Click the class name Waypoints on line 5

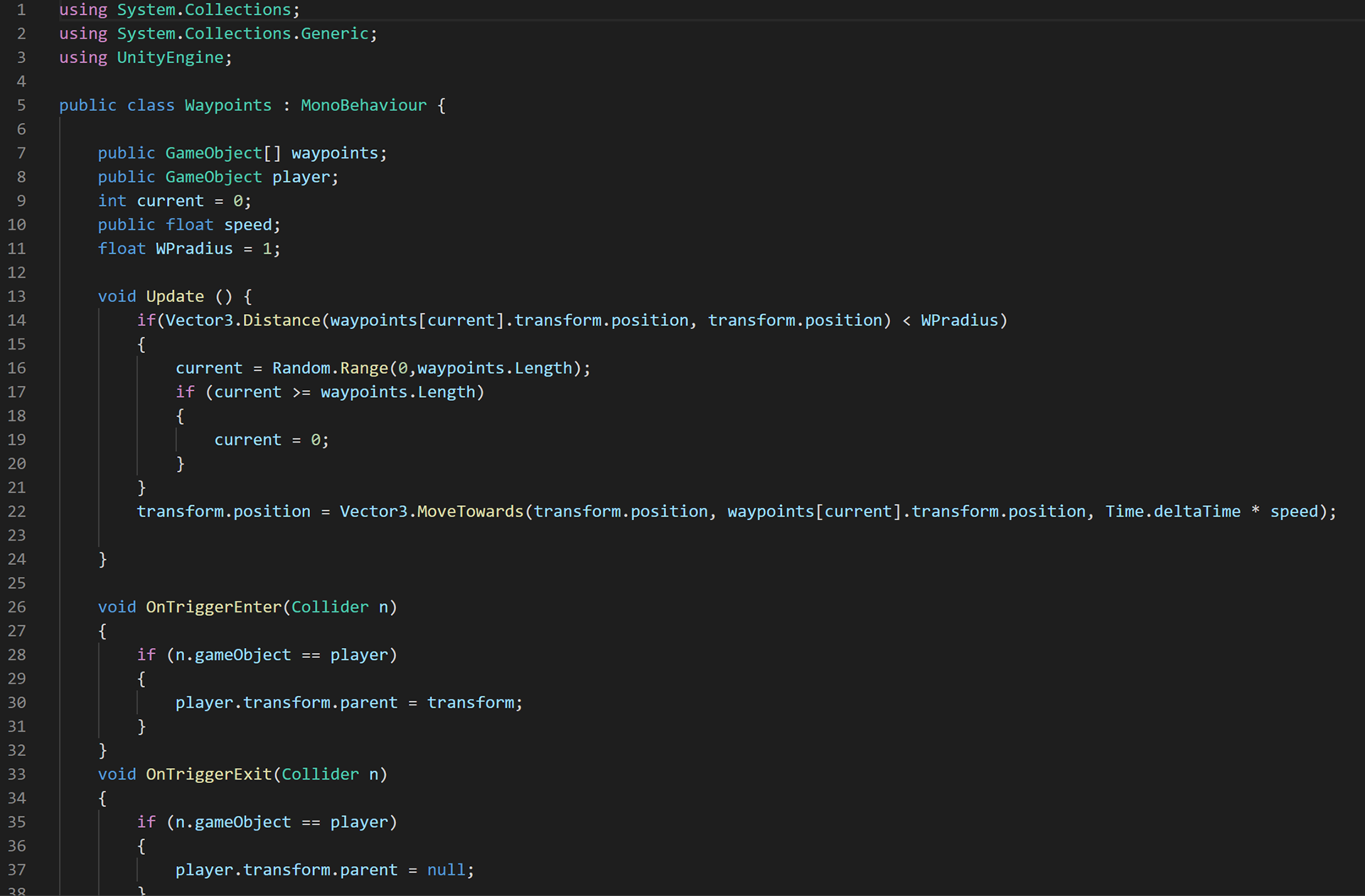coord(227,105)
